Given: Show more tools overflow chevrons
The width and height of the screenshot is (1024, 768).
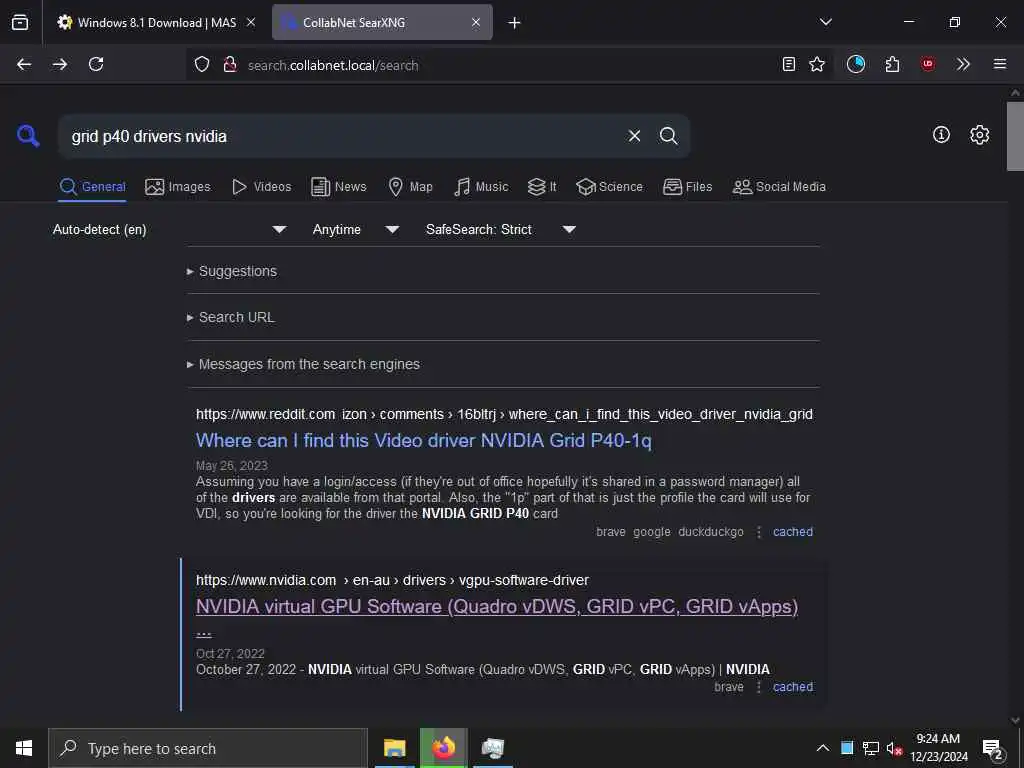Looking at the screenshot, I should click(x=963, y=64).
